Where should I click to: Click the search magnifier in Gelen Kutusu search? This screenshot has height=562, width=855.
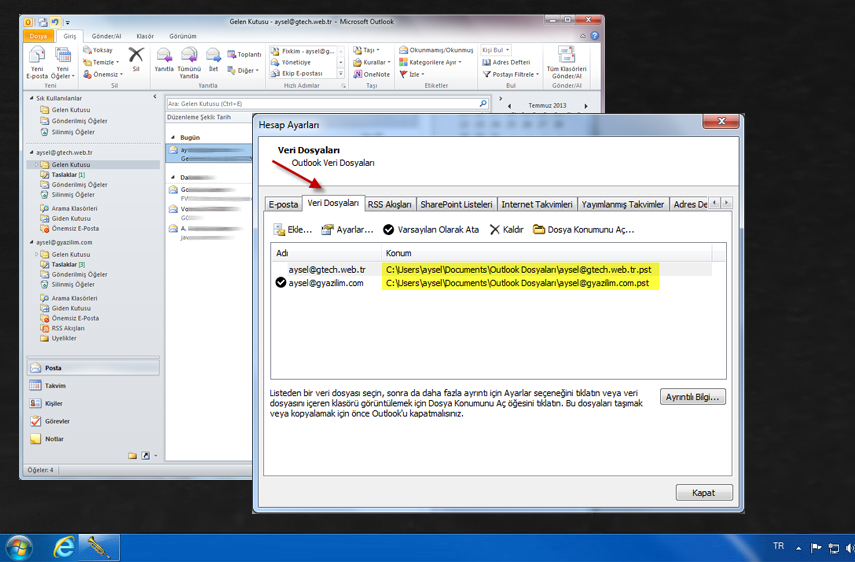483,103
